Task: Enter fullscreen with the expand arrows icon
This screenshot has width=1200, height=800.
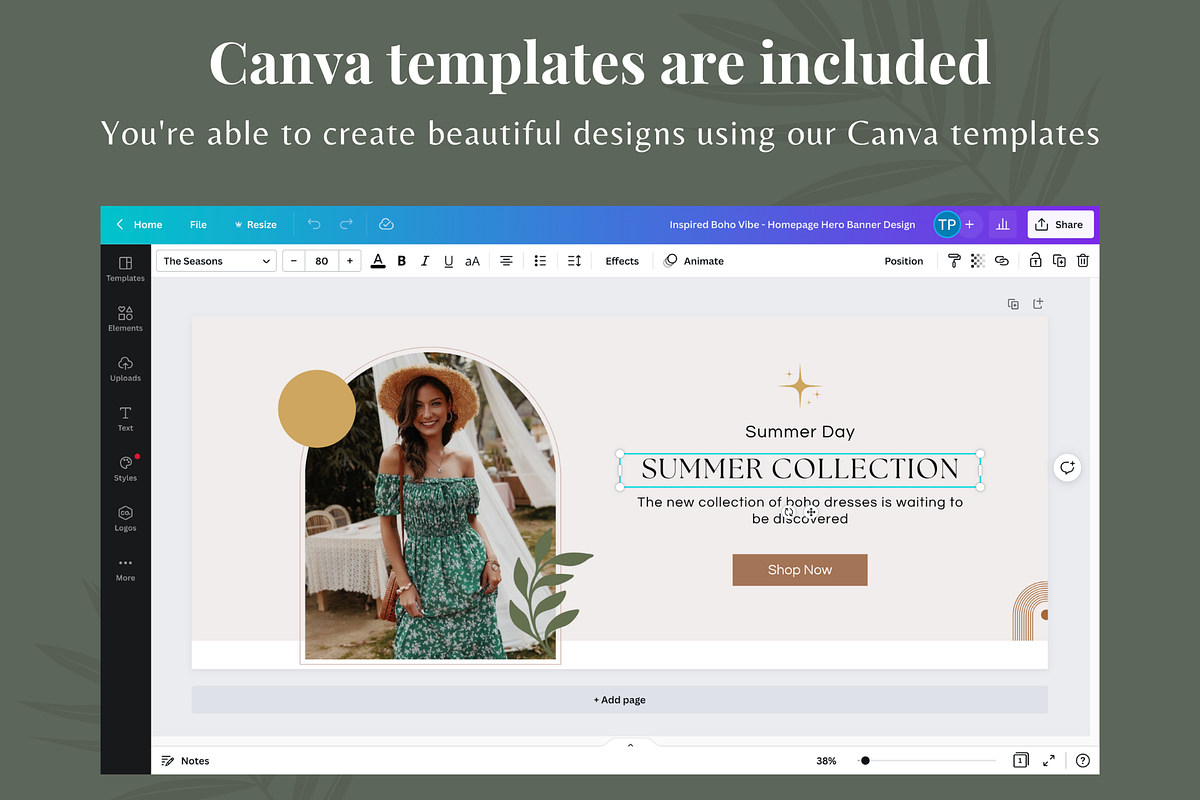Action: pyautogui.click(x=1049, y=761)
